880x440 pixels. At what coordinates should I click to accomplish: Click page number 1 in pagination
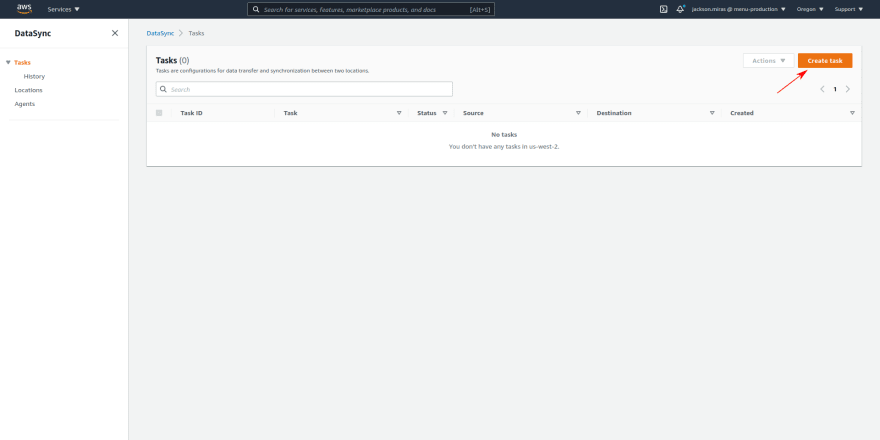pos(835,89)
